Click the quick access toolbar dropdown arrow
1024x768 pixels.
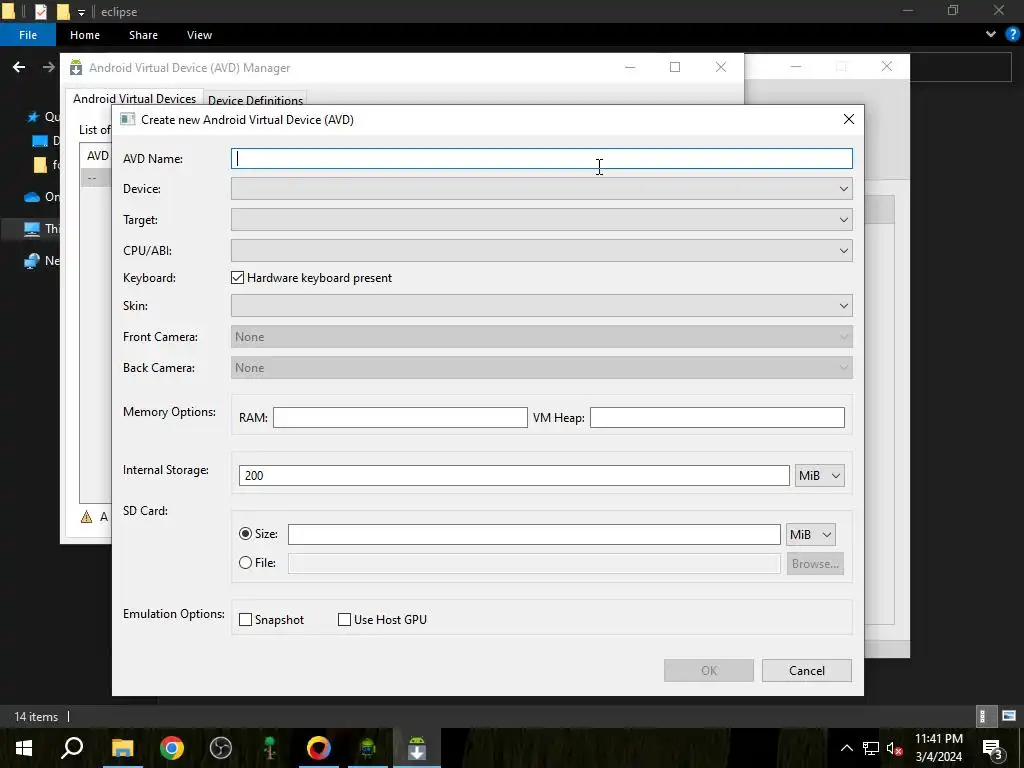tap(81, 12)
